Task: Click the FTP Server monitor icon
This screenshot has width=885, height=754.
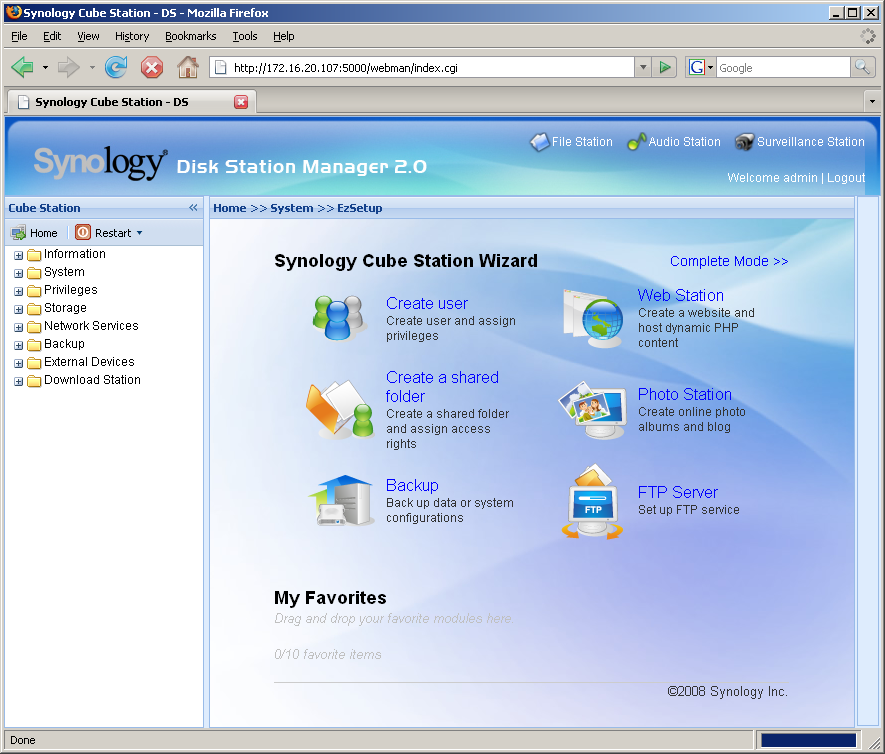Action: pos(592,502)
